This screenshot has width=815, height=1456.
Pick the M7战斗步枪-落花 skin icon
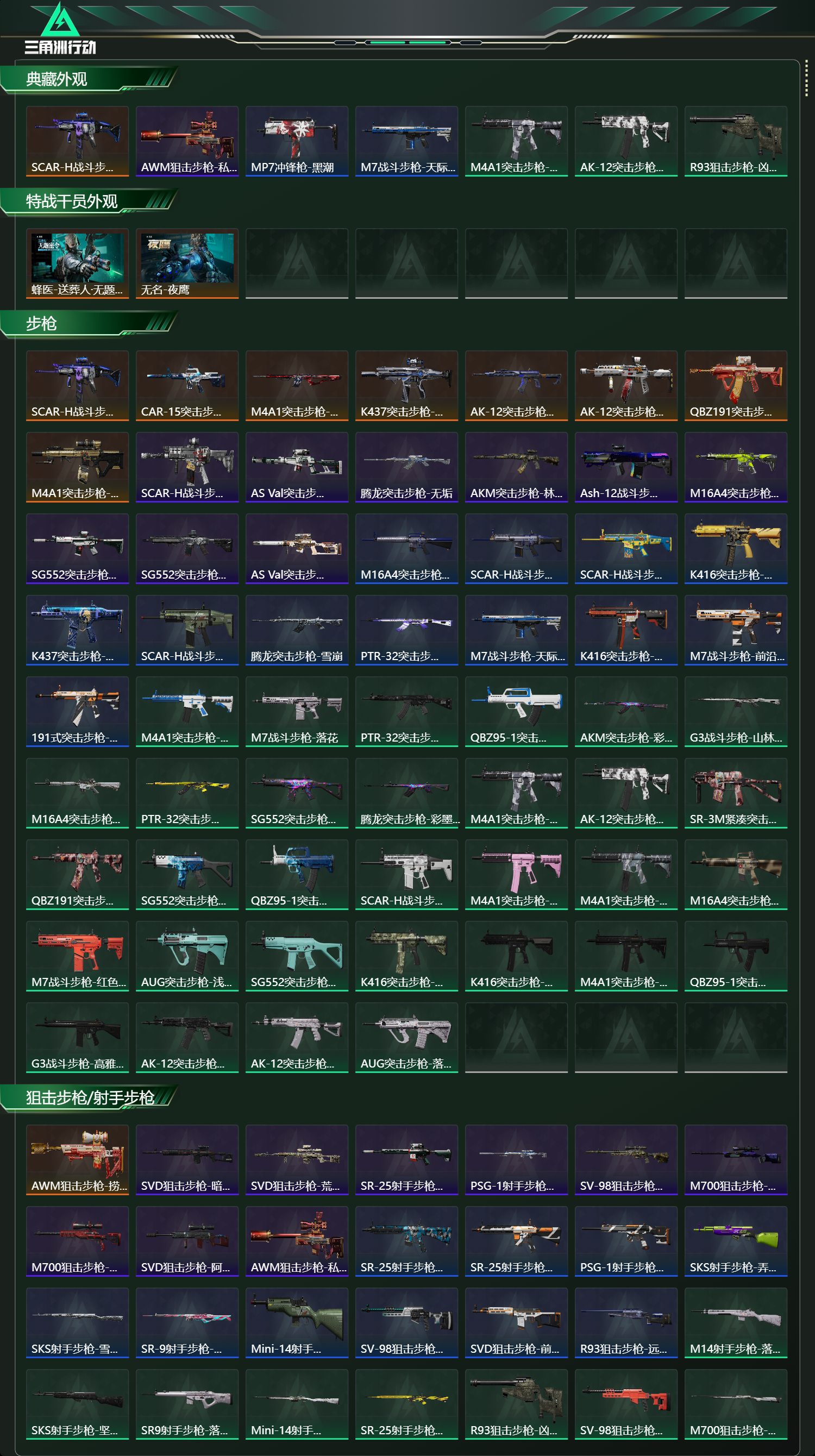click(x=297, y=711)
